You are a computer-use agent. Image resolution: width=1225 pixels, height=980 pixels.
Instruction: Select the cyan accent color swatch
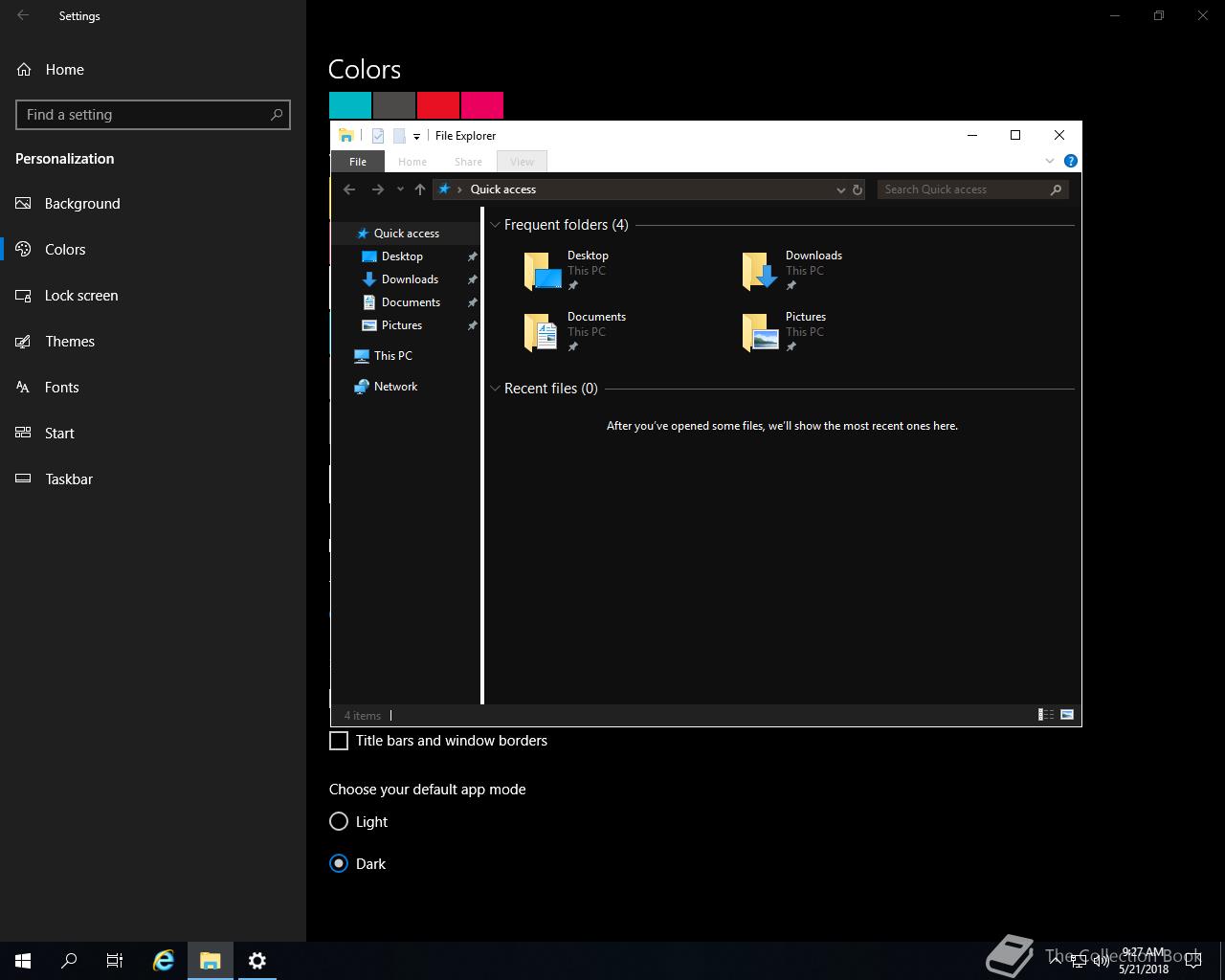(350, 105)
